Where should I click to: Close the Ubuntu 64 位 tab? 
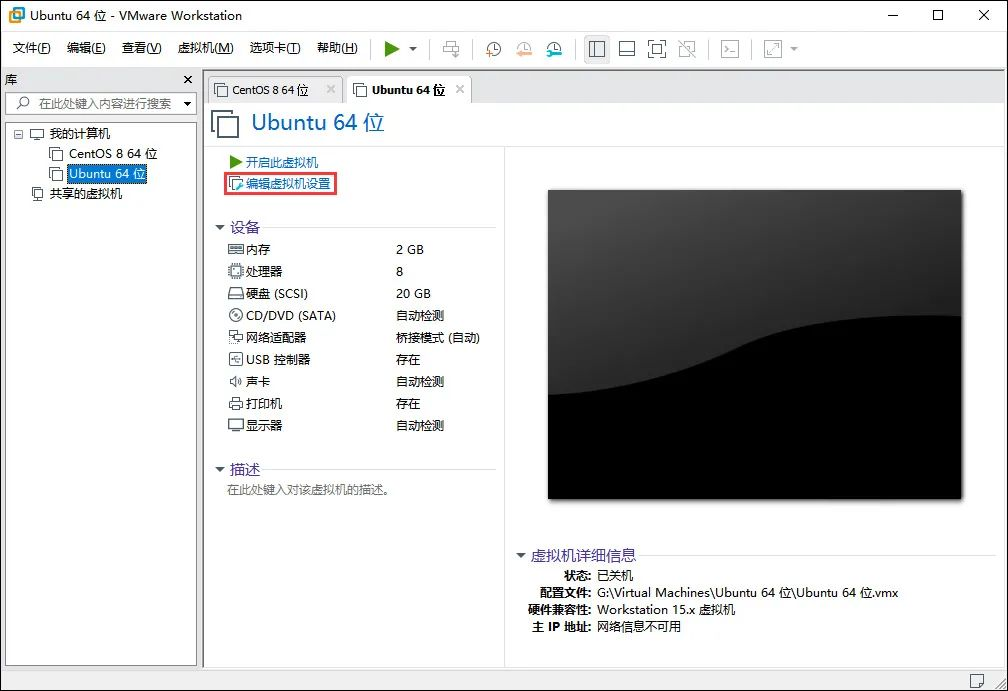point(460,89)
